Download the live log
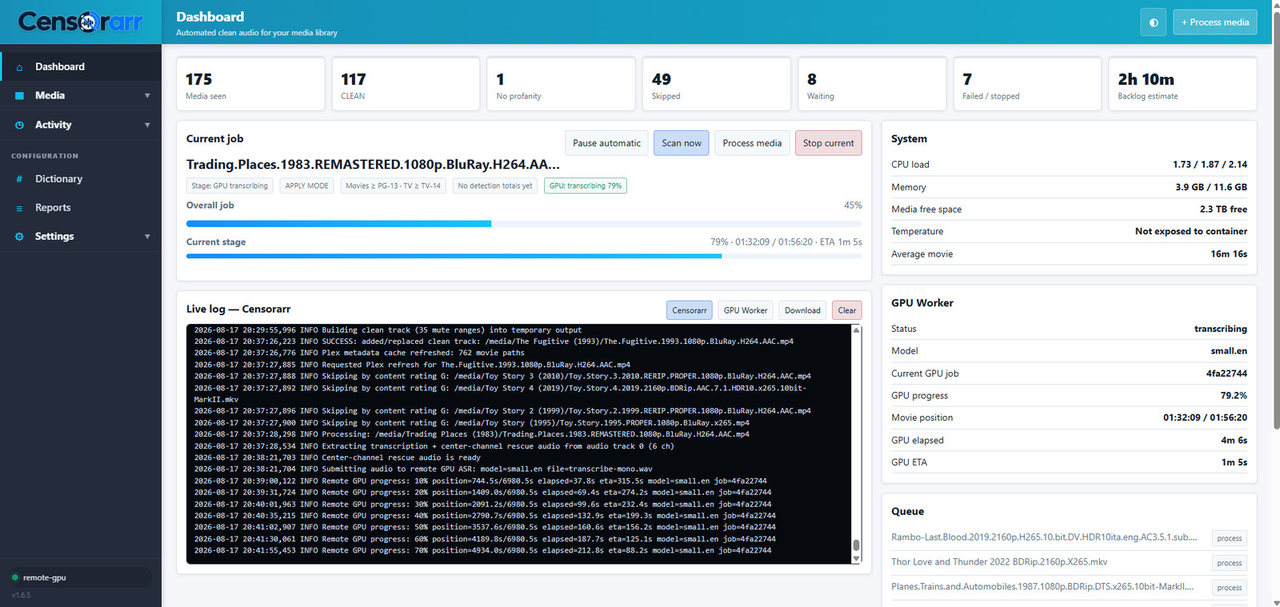 [802, 310]
